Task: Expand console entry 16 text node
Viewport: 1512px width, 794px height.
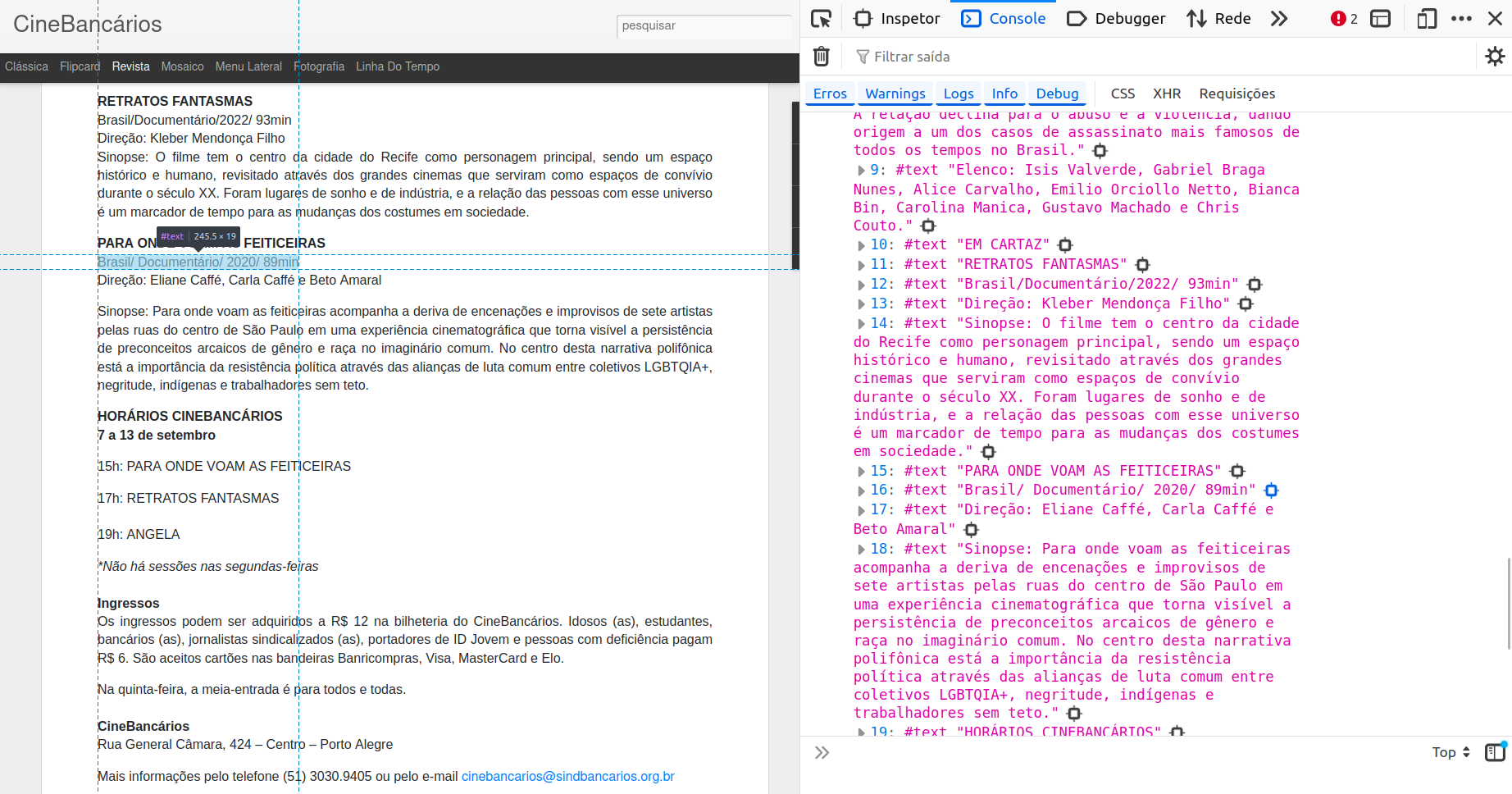Action: [x=861, y=491]
